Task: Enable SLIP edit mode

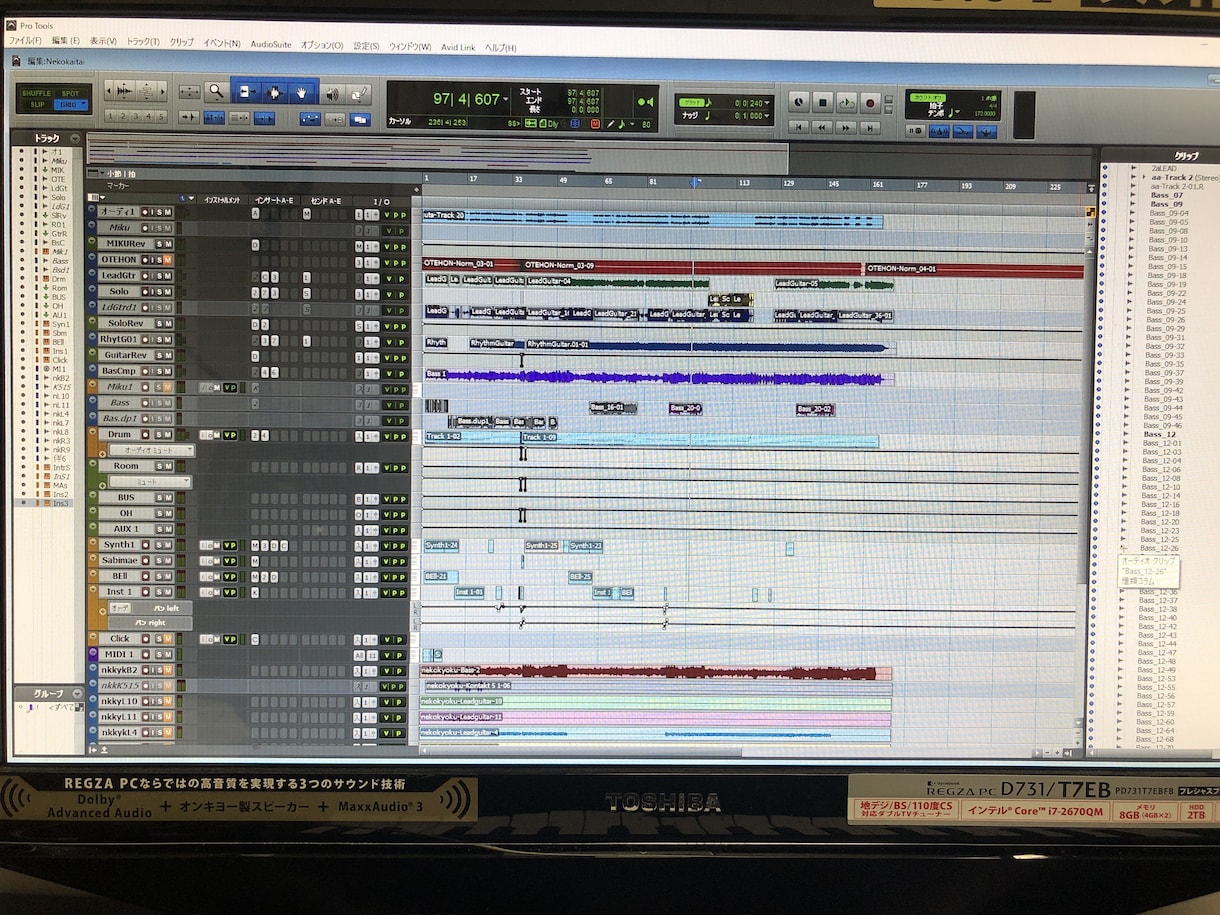Action: click(37, 104)
